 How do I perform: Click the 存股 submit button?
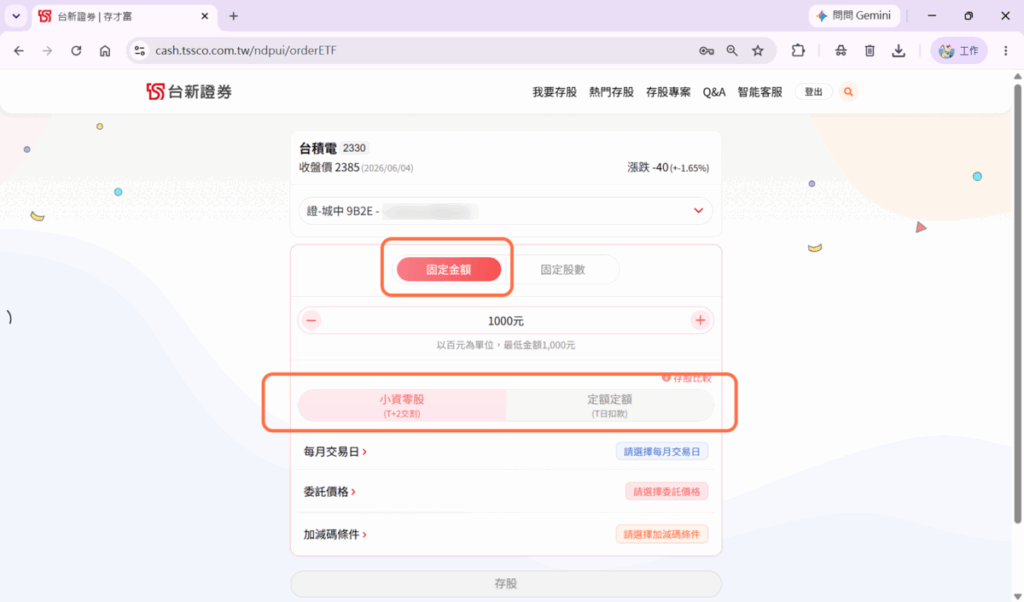point(505,583)
